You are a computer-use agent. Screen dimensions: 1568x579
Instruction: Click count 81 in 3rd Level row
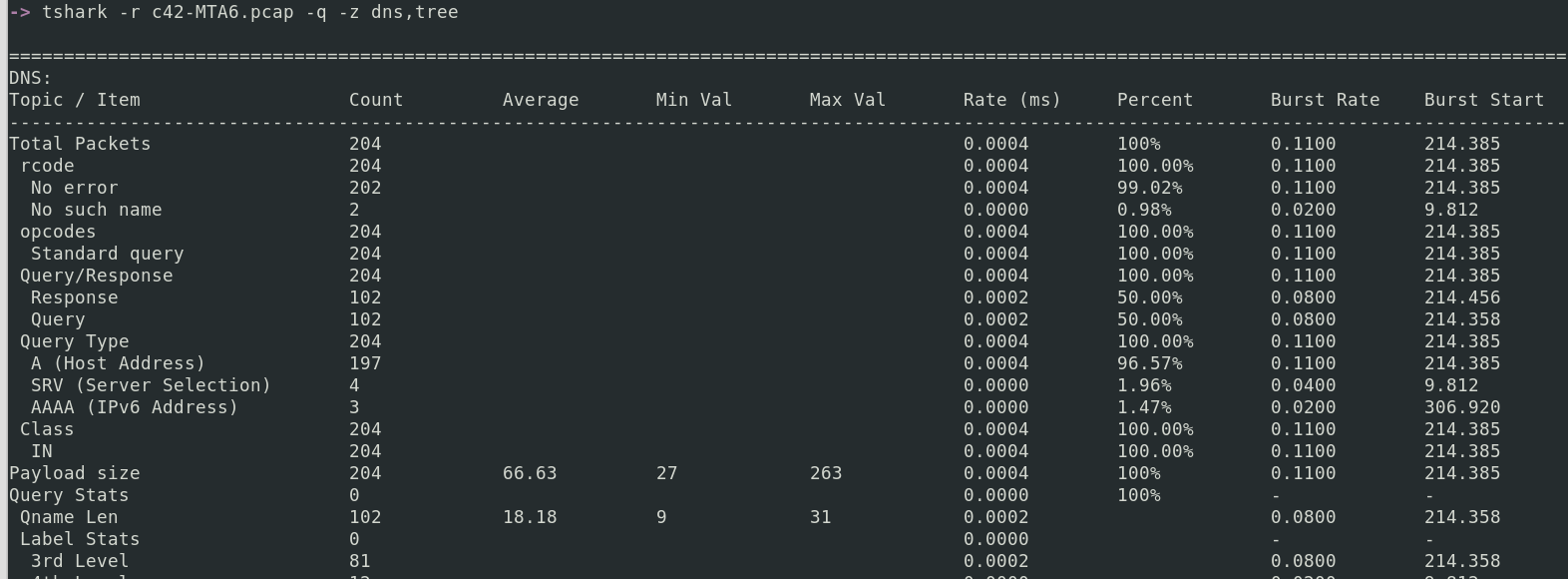[360, 561]
